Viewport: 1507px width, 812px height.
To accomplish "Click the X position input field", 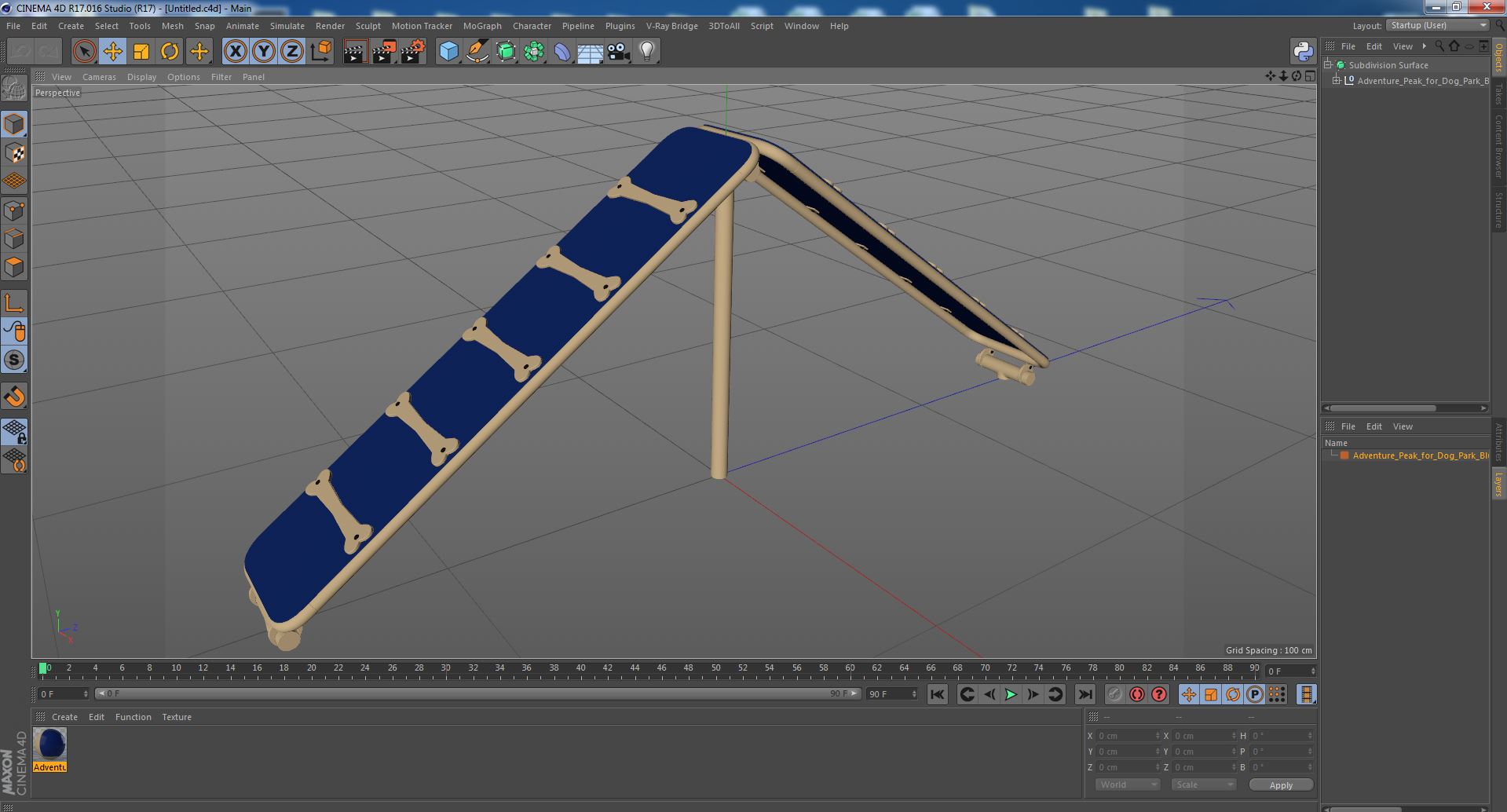I will click(x=1128, y=736).
